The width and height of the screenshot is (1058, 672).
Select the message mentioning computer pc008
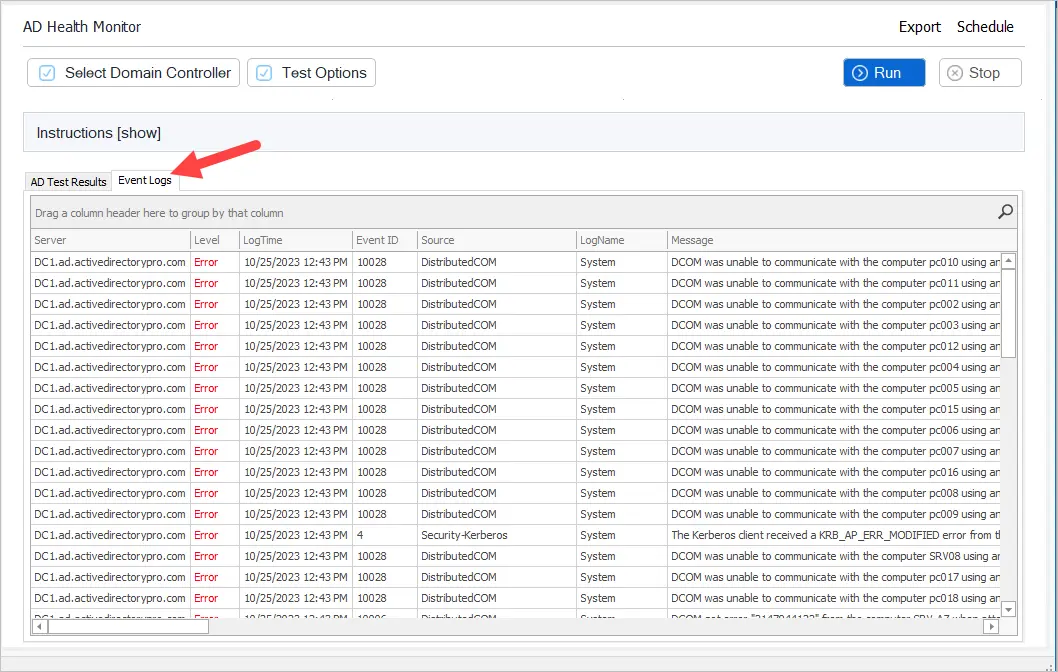[835, 493]
